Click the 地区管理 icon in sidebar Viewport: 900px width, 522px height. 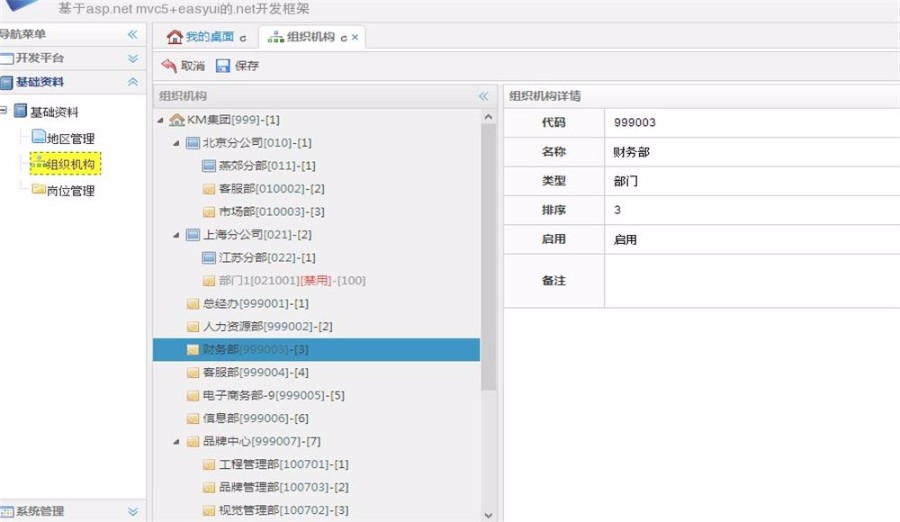[38, 136]
